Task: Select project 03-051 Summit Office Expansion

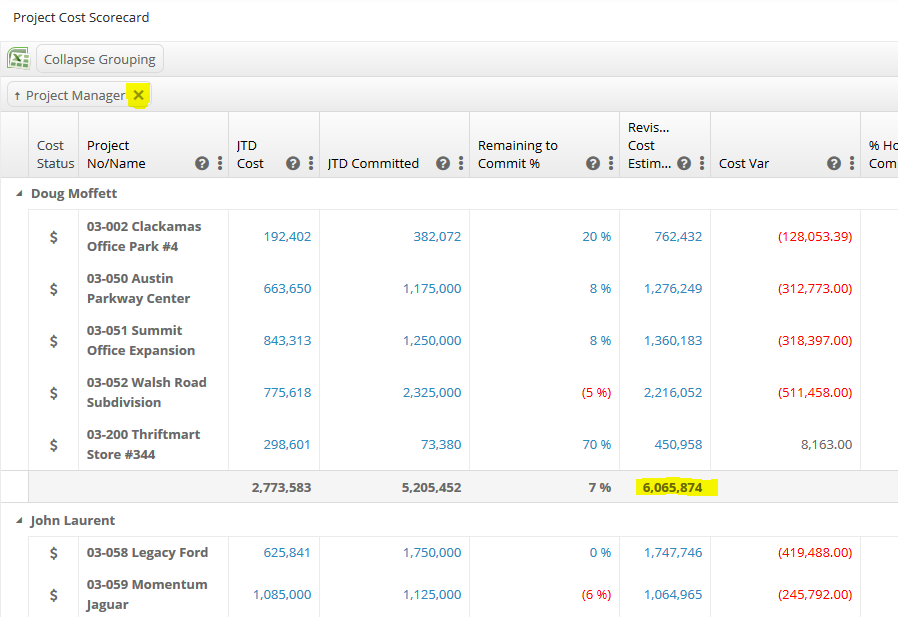Action: [141, 340]
